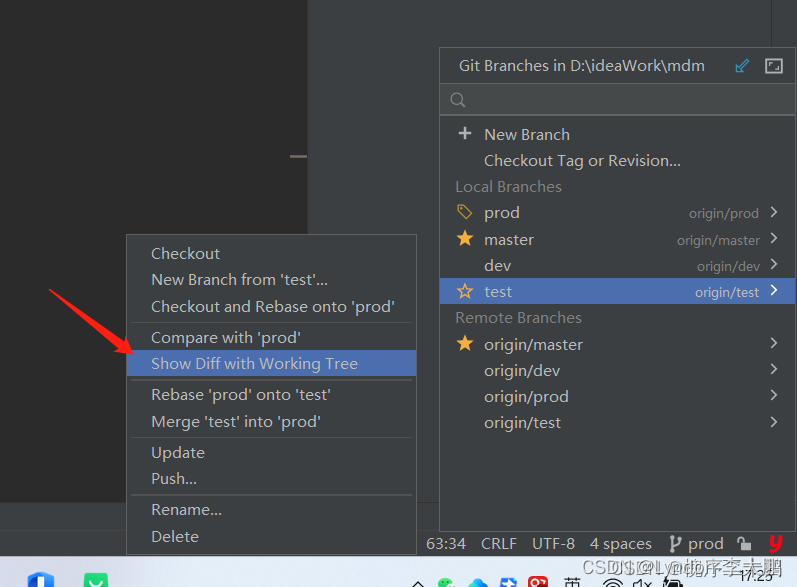Click origin/test tracking label on test row

[x=727, y=292]
